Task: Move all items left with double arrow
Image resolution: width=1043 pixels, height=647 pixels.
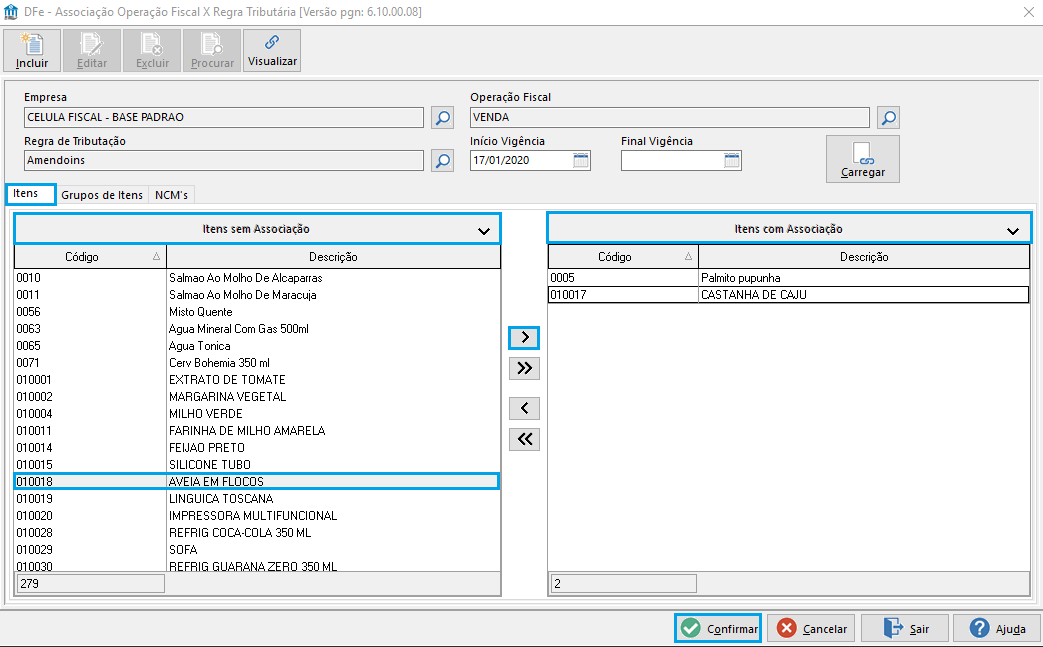Action: click(524, 439)
